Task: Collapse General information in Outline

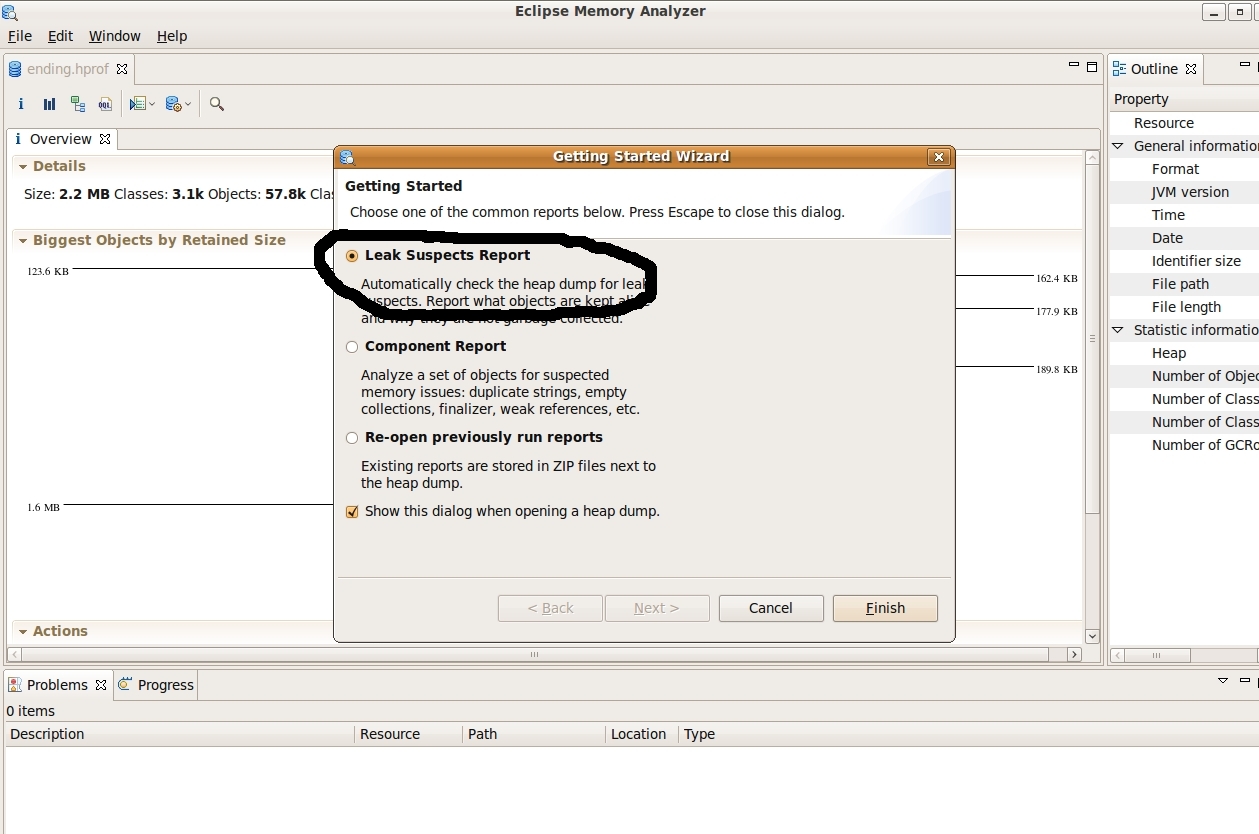Action: pyautogui.click(x=1119, y=146)
